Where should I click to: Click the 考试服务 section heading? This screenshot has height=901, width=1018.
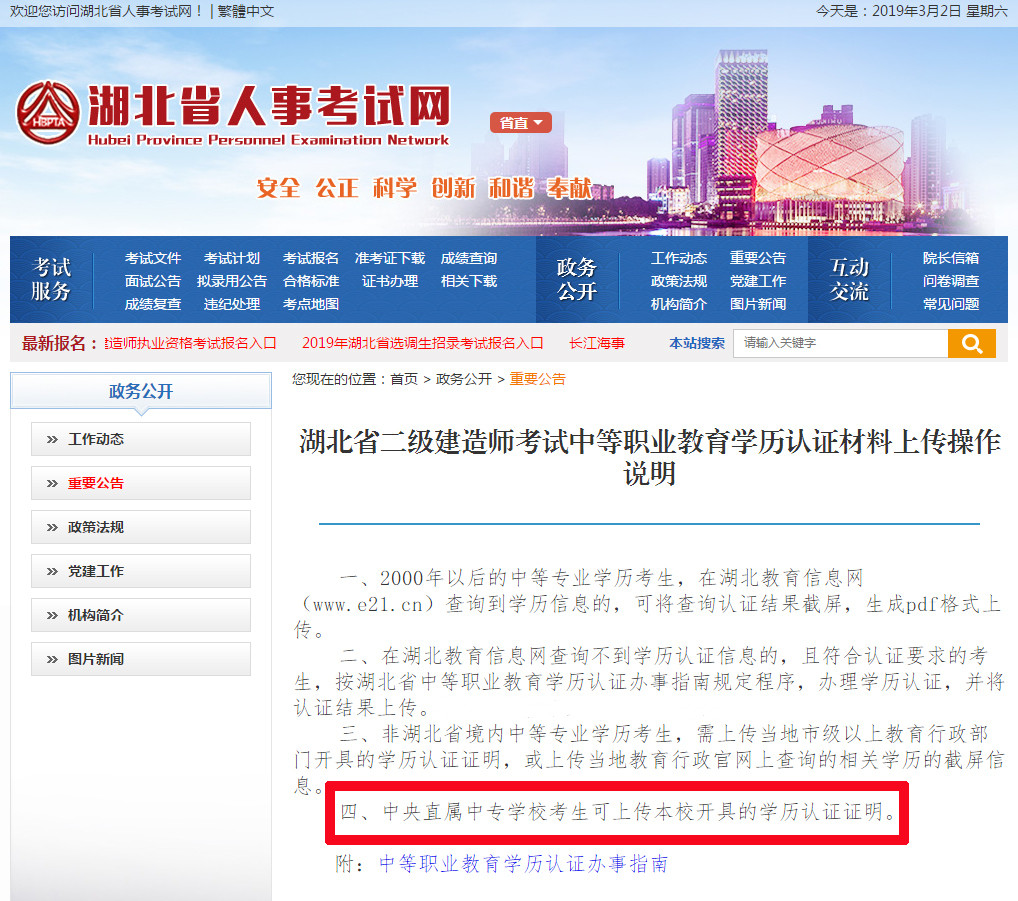[51, 280]
